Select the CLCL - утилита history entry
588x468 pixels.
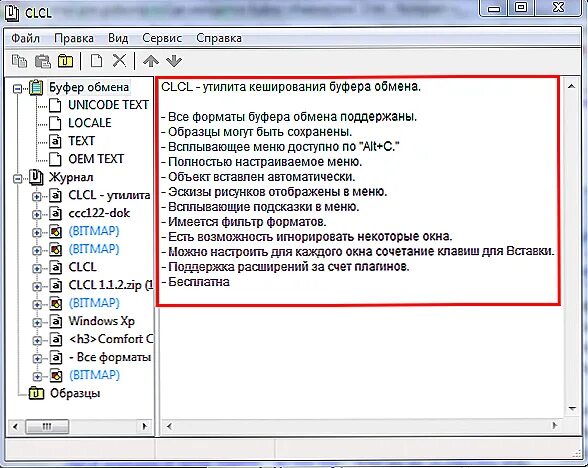click(x=109, y=195)
